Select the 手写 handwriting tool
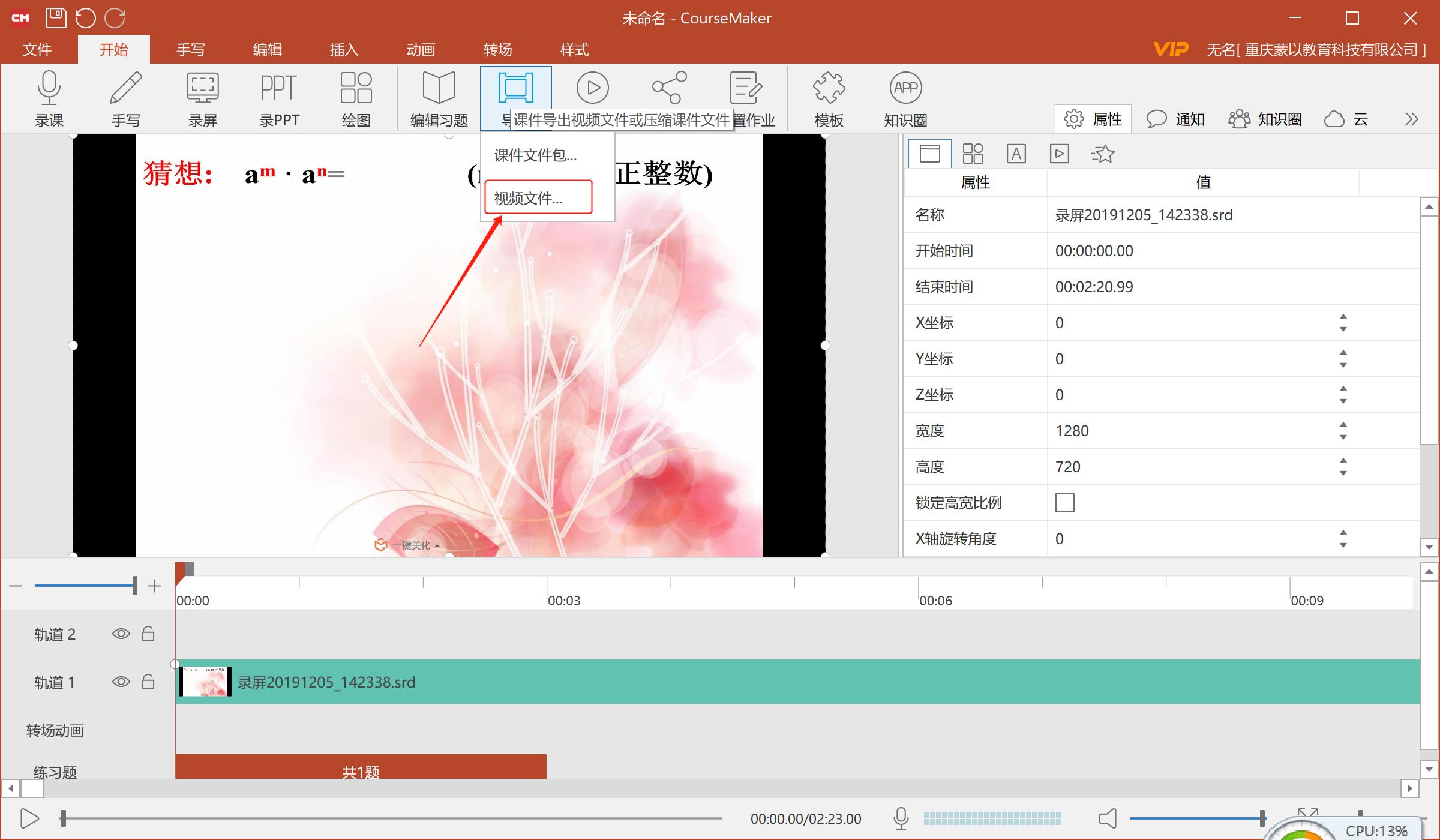 (x=126, y=99)
